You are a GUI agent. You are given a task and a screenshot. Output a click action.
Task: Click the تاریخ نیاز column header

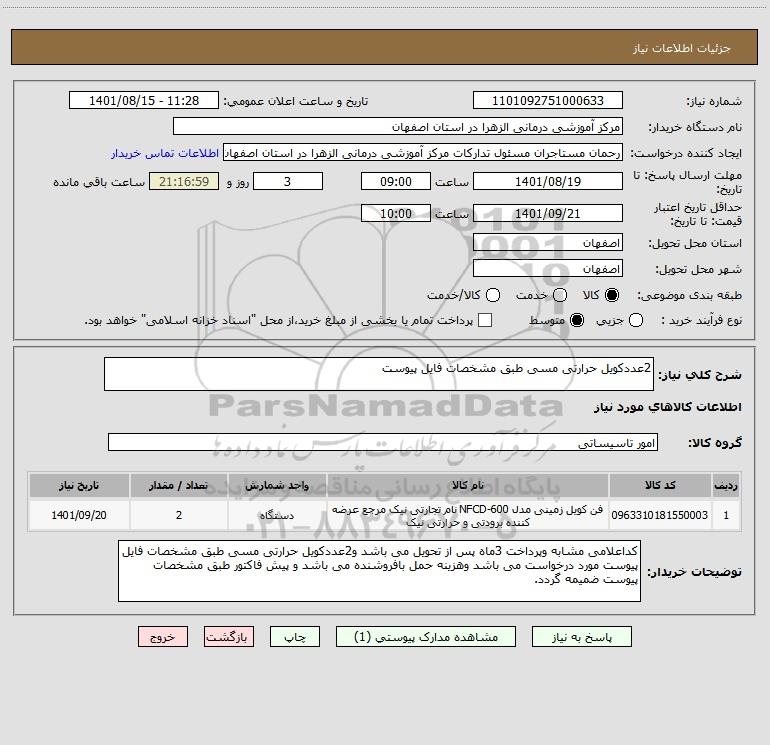(x=79, y=485)
